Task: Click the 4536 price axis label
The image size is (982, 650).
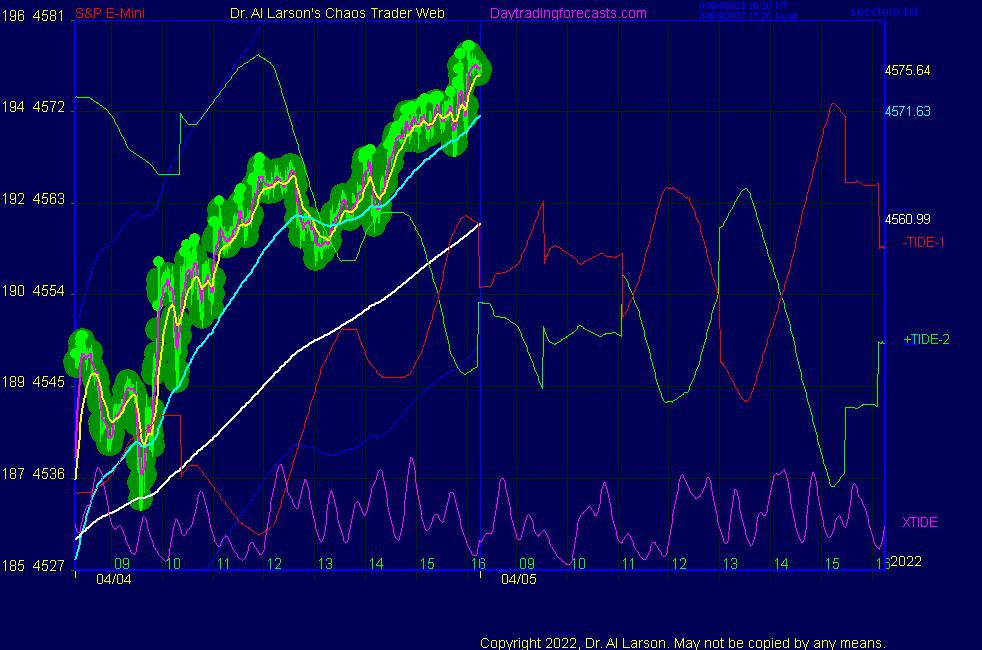Action: point(51,474)
